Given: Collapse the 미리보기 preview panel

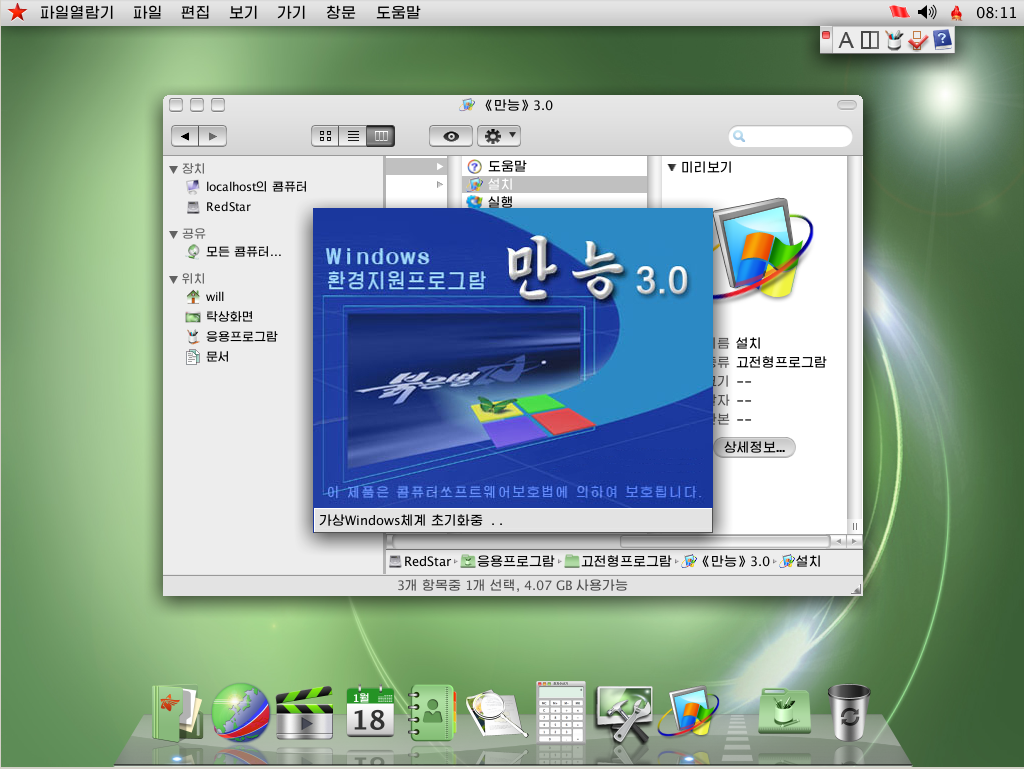Looking at the screenshot, I should (x=670, y=167).
